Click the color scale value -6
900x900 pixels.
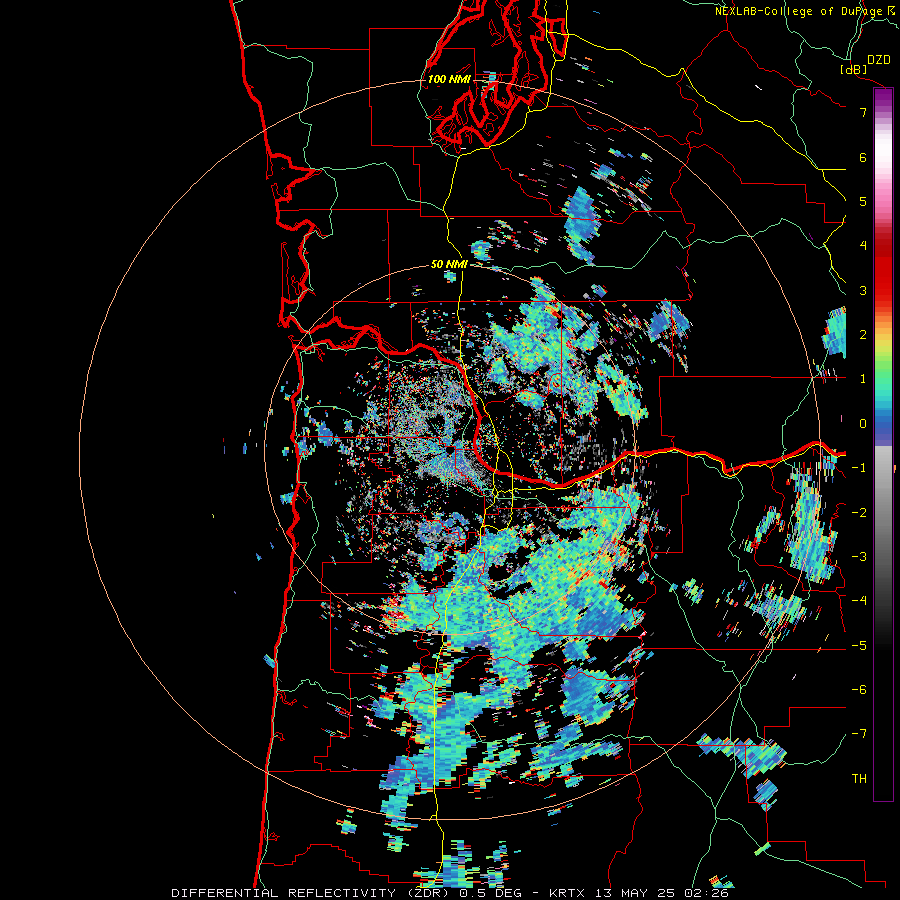859,689
